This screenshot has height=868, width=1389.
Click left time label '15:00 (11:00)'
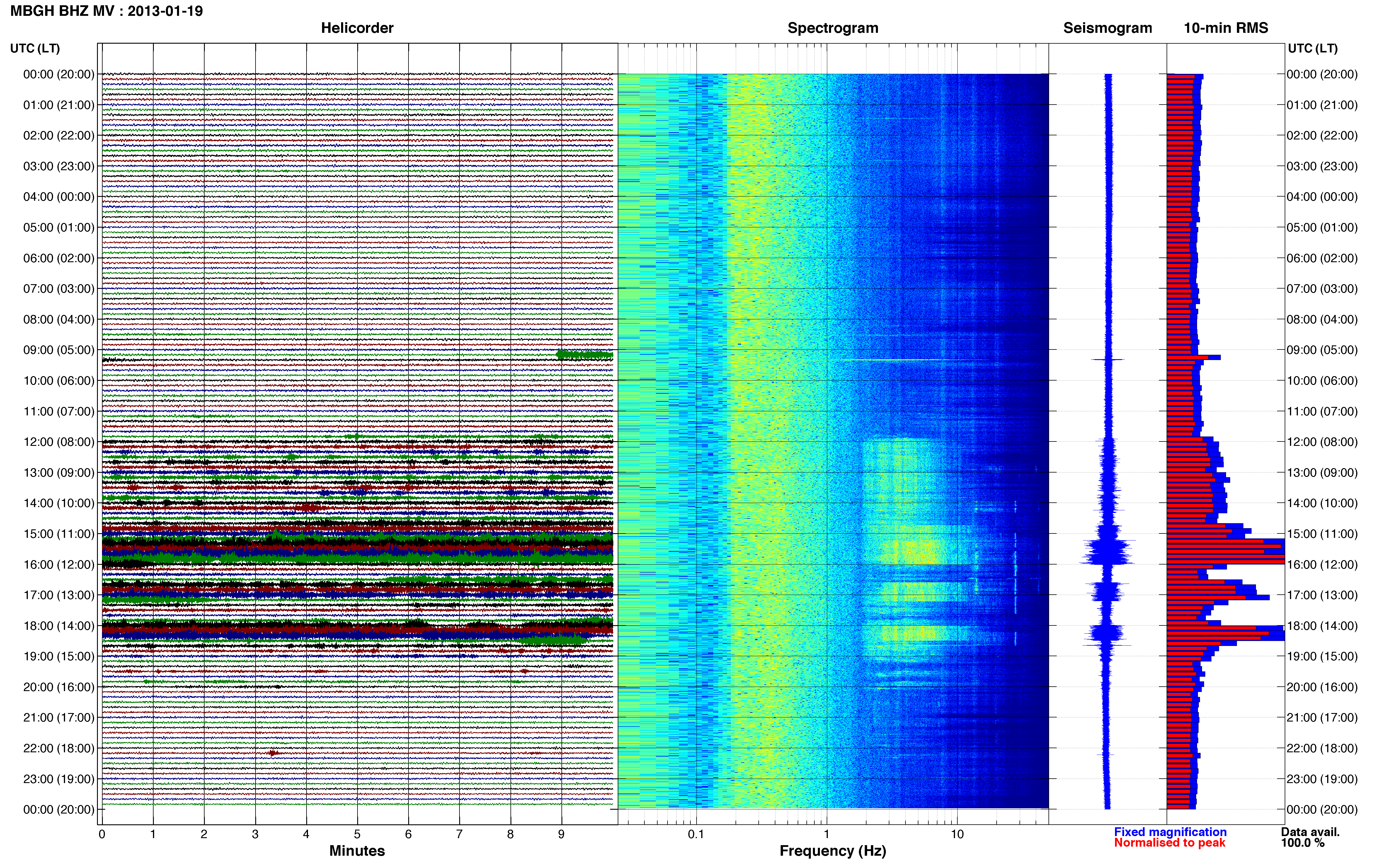(x=59, y=533)
